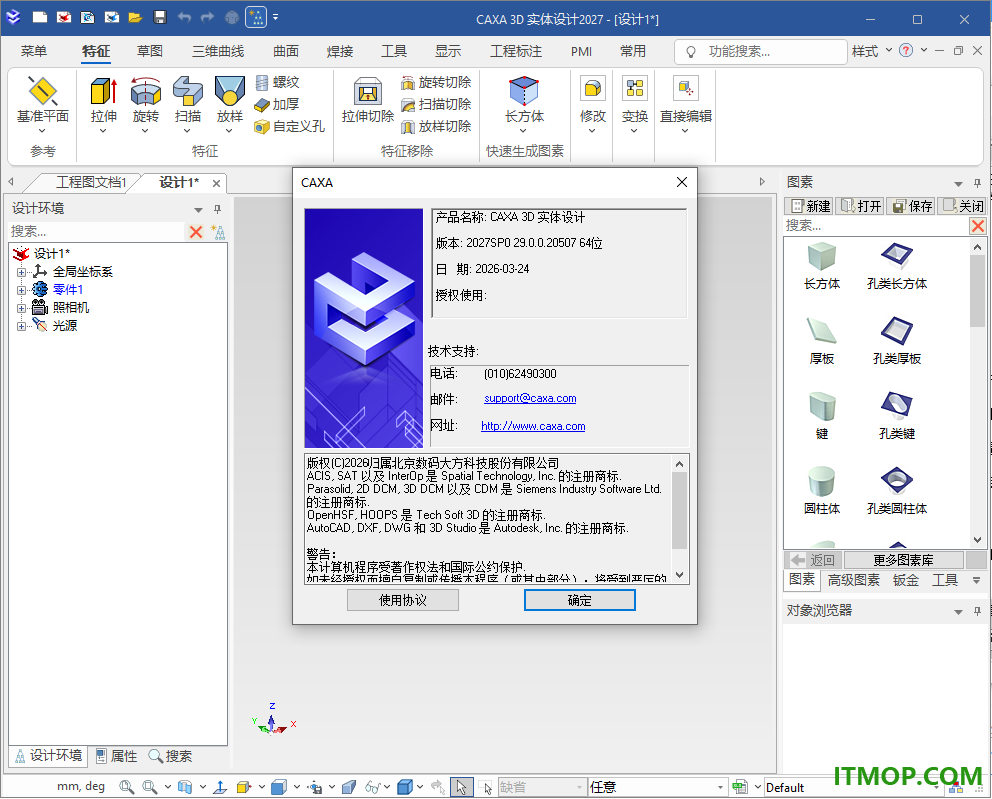The height and width of the screenshot is (799, 992).
Task: Click the license text scrollbar down arrow
Action: [x=679, y=574]
